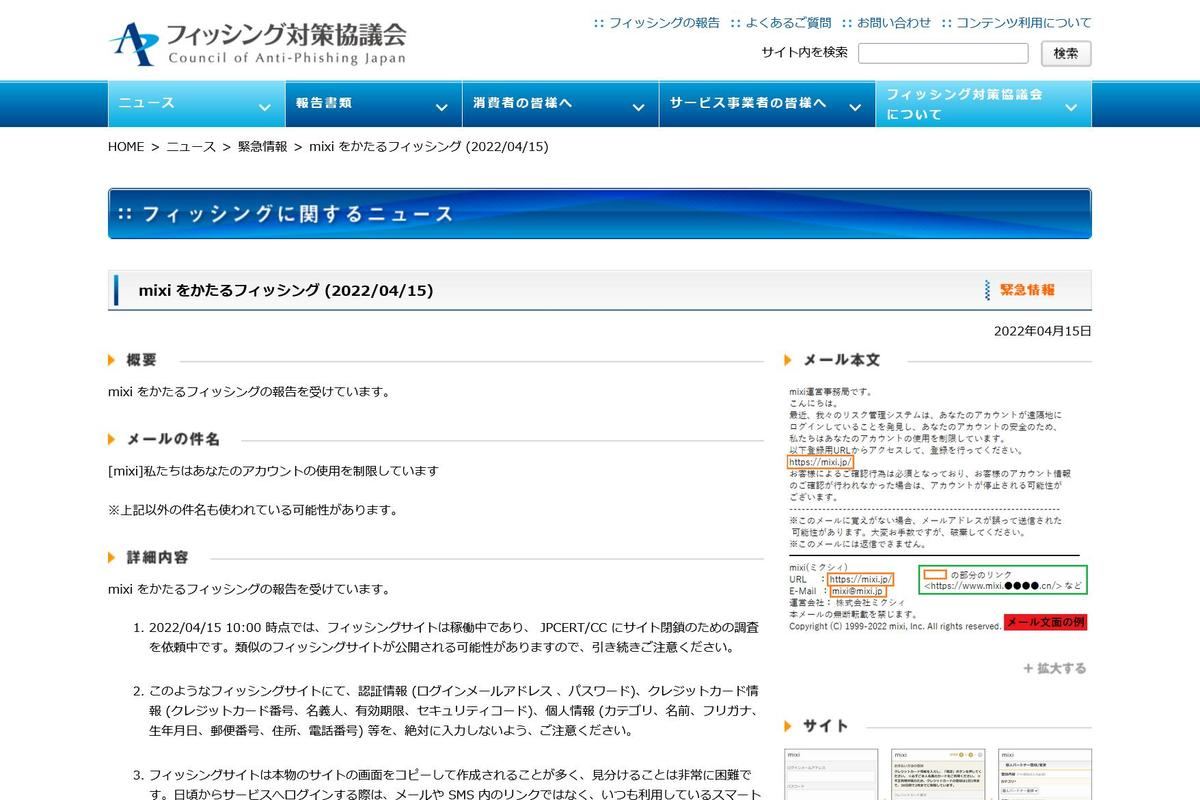The width and height of the screenshot is (1200, 800).
Task: Expand ニュース menu chevron arrow
Action: (264, 107)
